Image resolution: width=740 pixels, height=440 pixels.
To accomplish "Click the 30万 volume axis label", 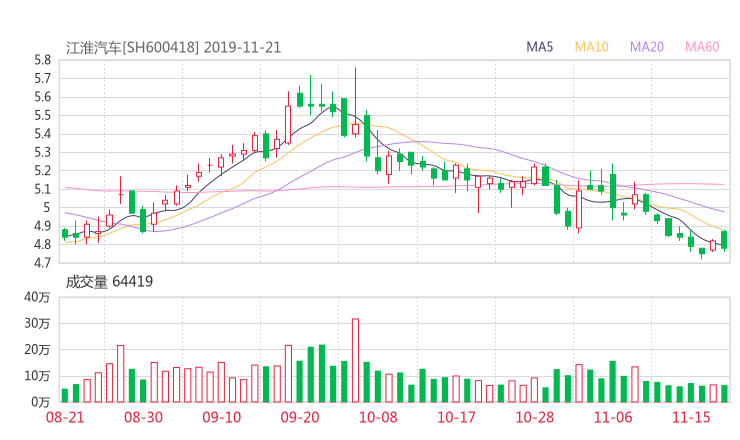I will pos(37,323).
